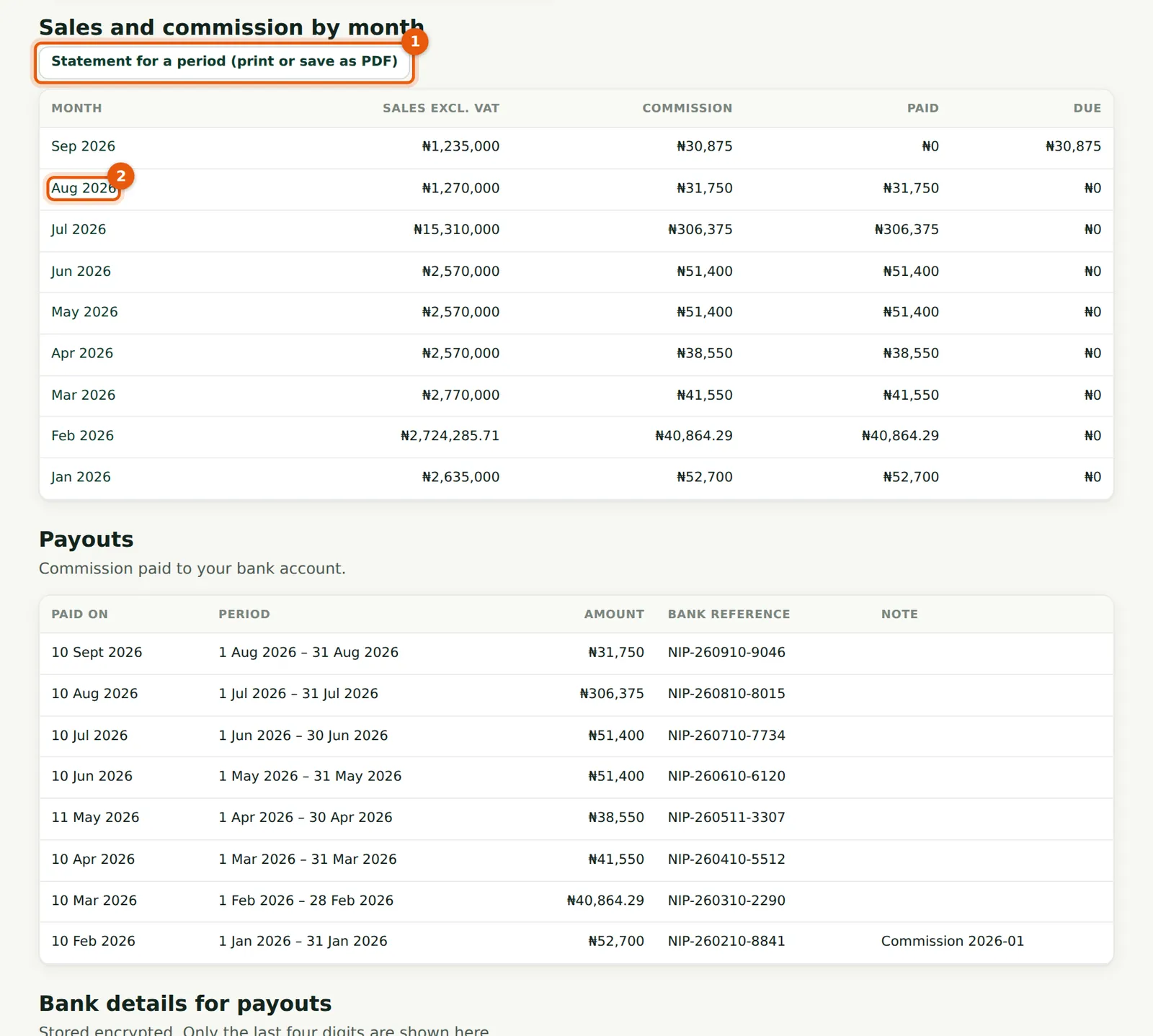Click the Sales Excl. VAT column header
This screenshot has width=1153, height=1036.
440,108
